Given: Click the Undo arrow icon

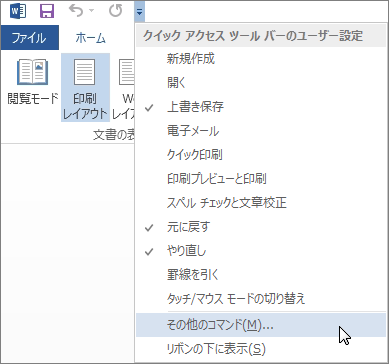Looking at the screenshot, I should click(x=76, y=11).
